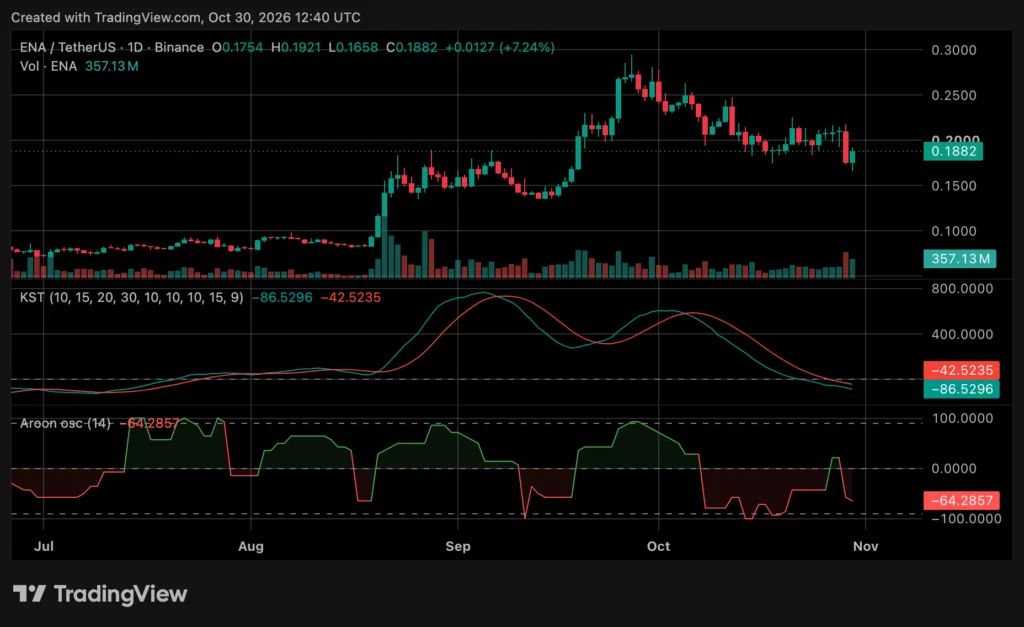Click the 0.1500 price axis label

pos(953,186)
